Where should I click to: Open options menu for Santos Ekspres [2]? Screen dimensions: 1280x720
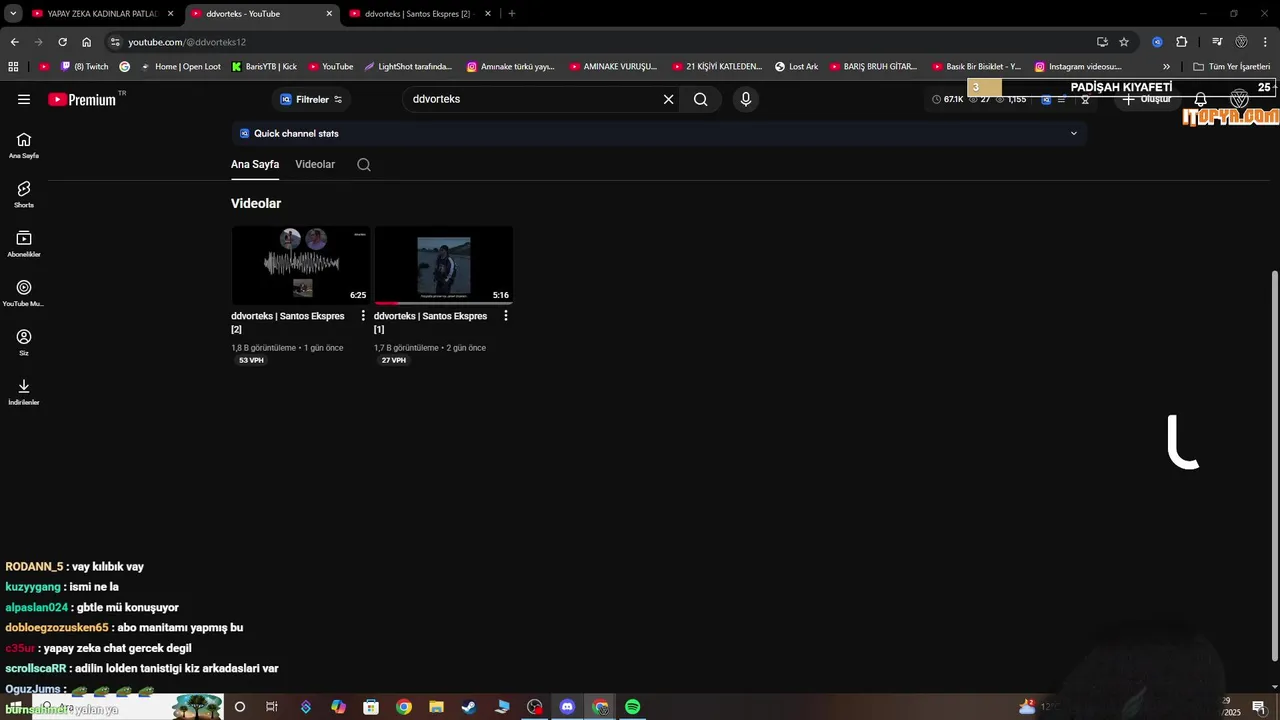tap(363, 316)
